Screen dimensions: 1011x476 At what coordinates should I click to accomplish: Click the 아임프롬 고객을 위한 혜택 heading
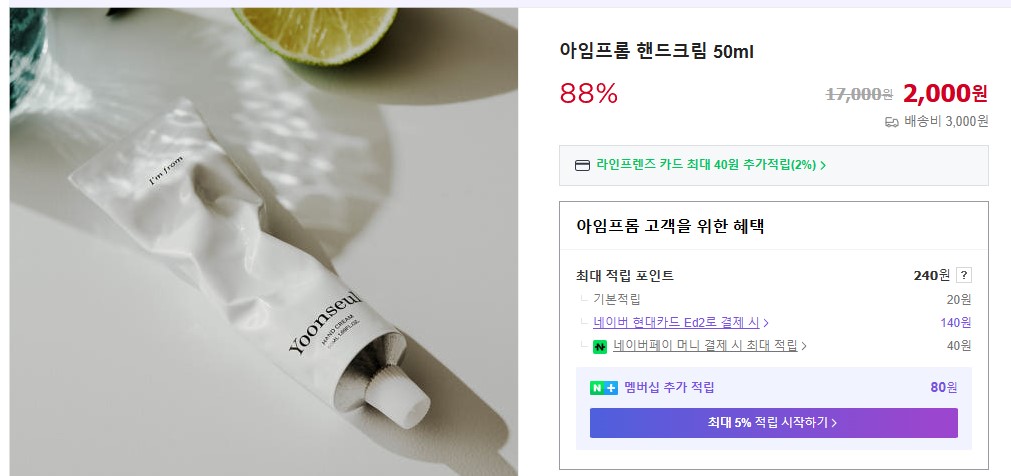(670, 226)
